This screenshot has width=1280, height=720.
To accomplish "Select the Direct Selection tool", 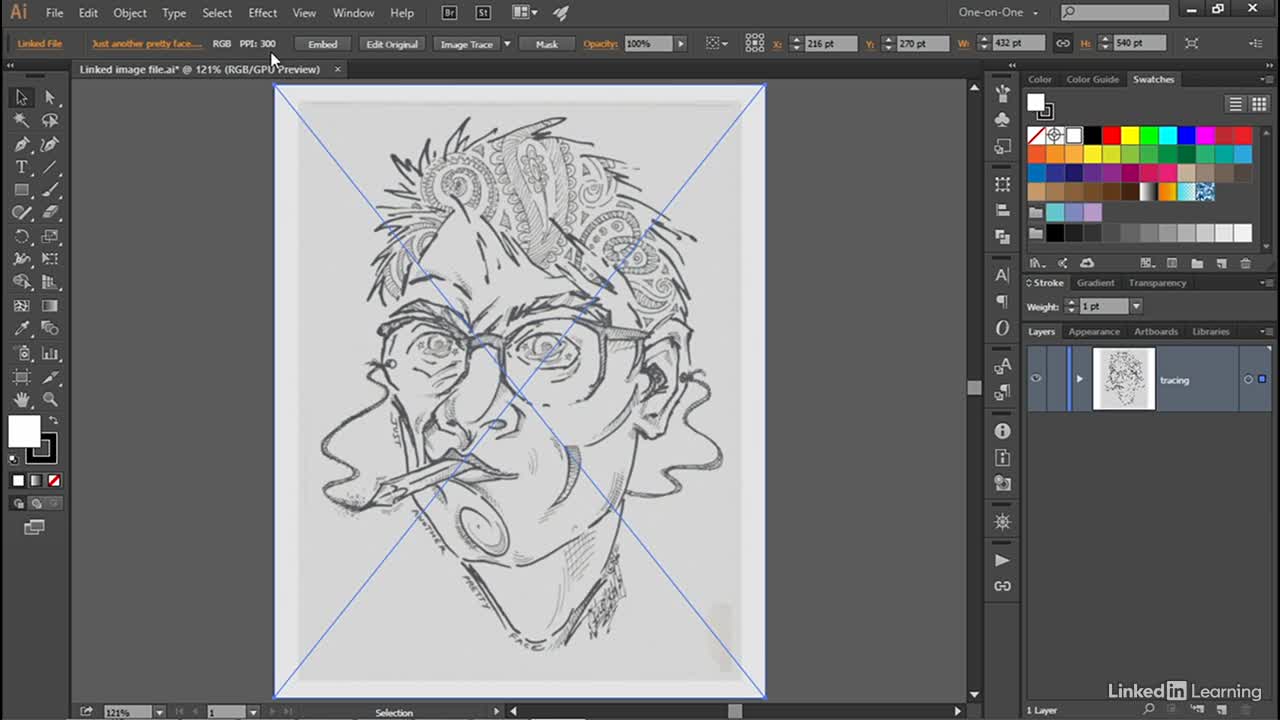I will pos(50,97).
